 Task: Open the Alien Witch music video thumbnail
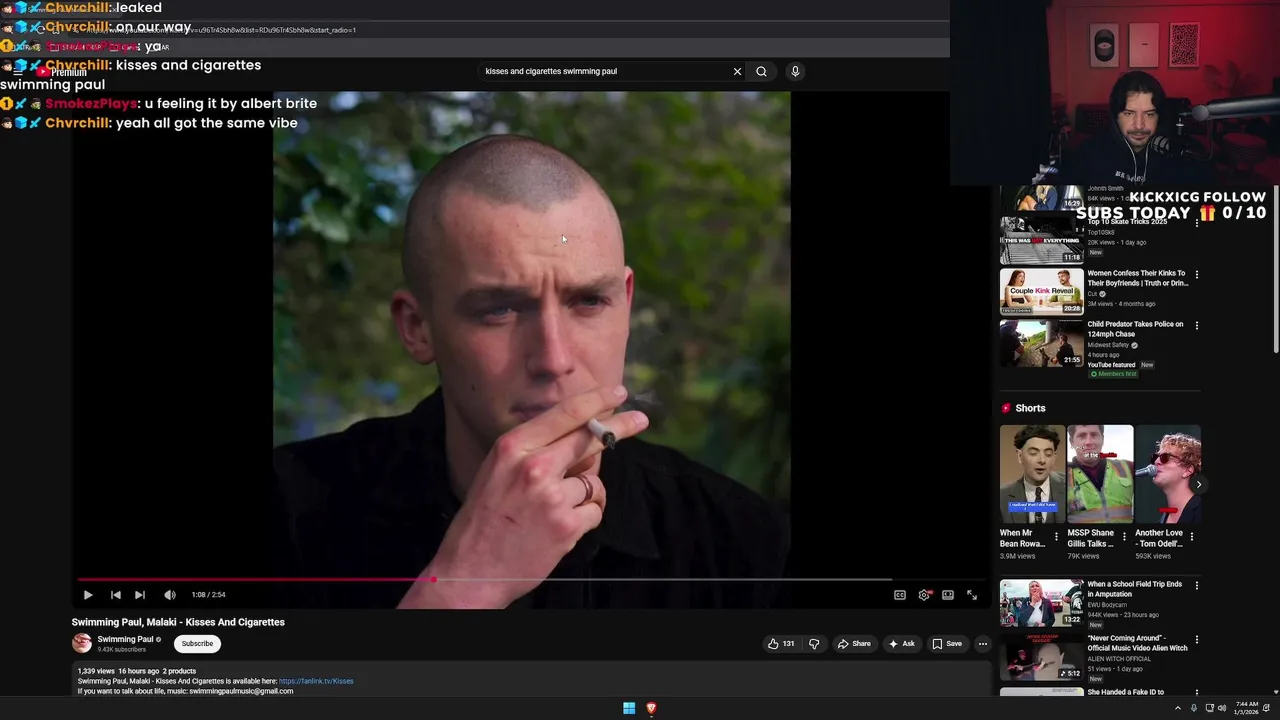pyautogui.click(x=1041, y=657)
